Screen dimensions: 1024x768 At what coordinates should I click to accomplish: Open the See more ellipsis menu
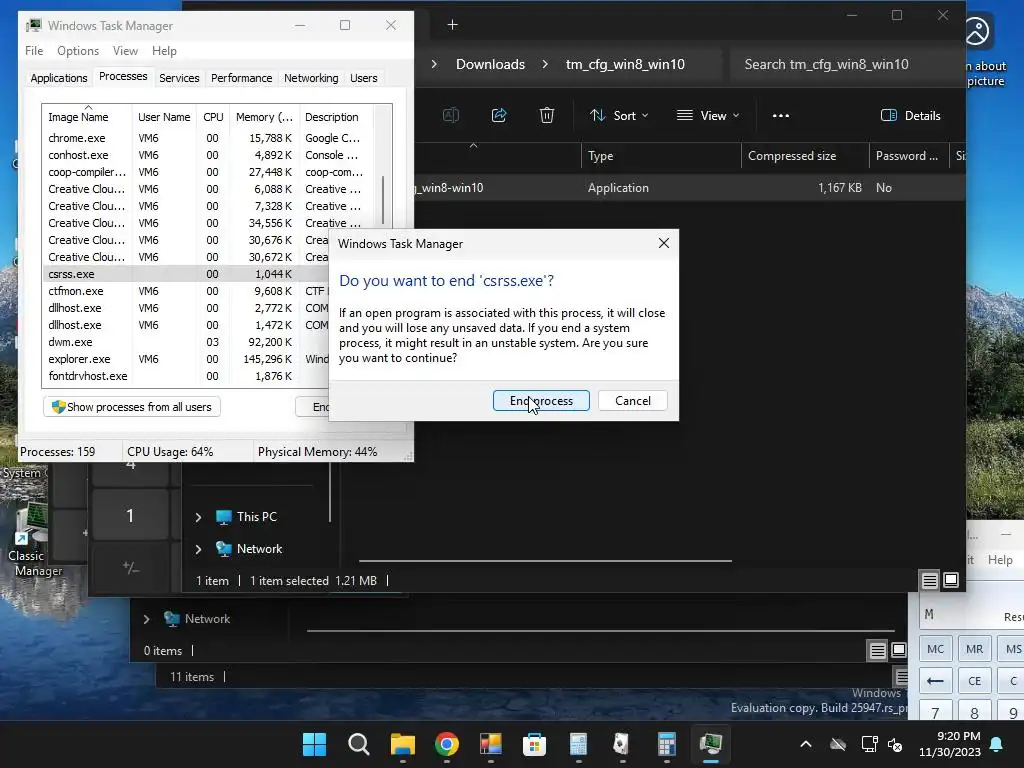pyautogui.click(x=780, y=116)
